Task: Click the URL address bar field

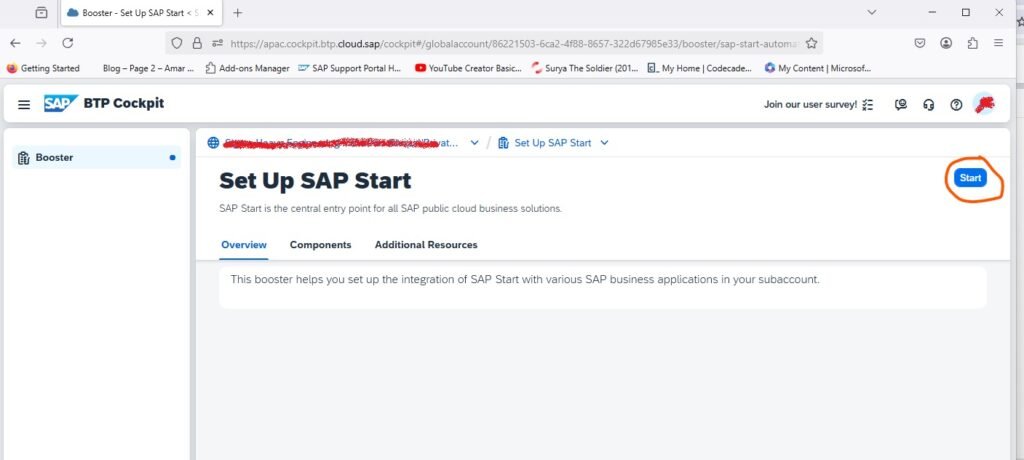Action: coord(494,43)
